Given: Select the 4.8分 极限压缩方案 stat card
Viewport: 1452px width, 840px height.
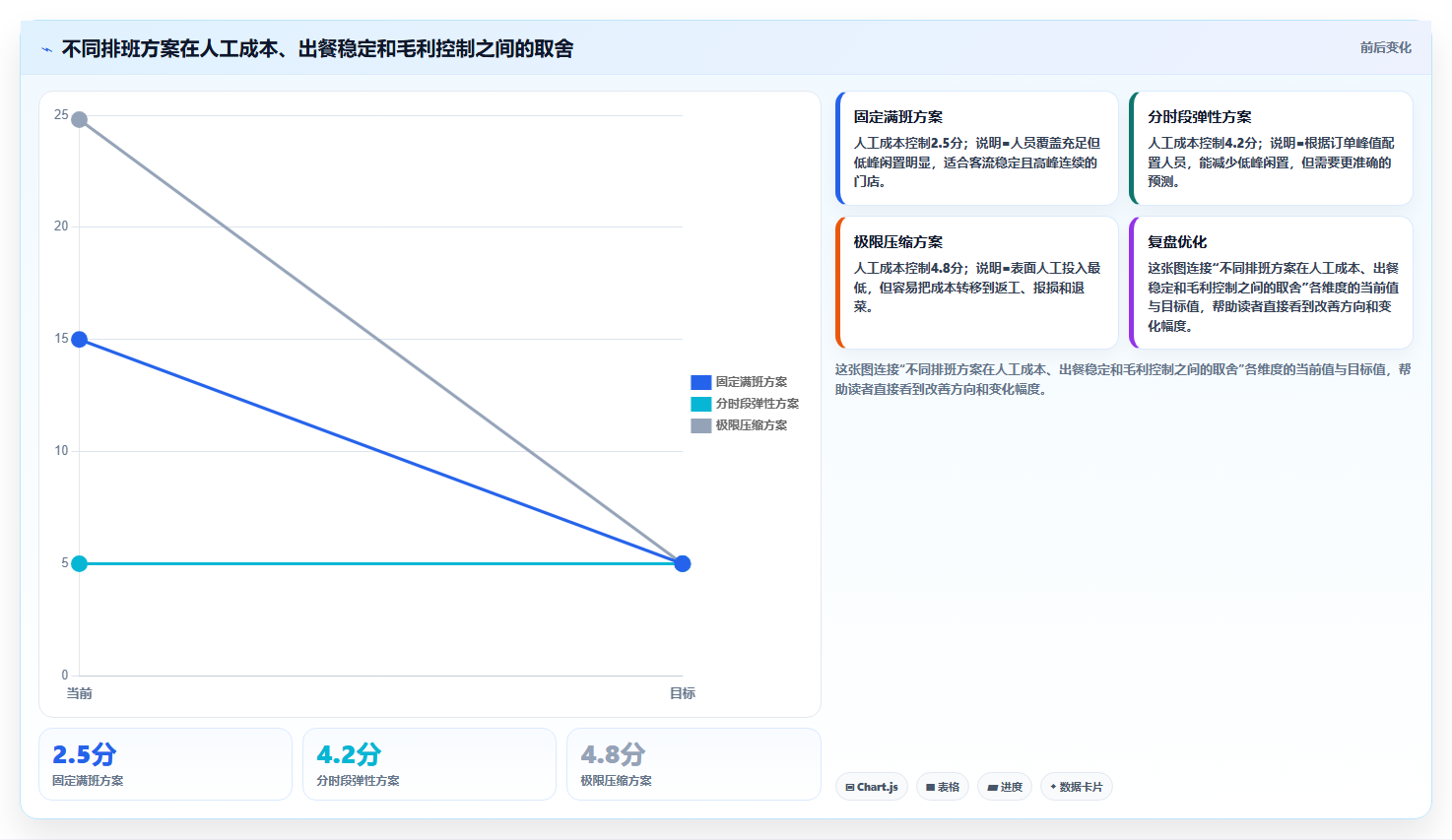Looking at the screenshot, I should pos(693,764).
